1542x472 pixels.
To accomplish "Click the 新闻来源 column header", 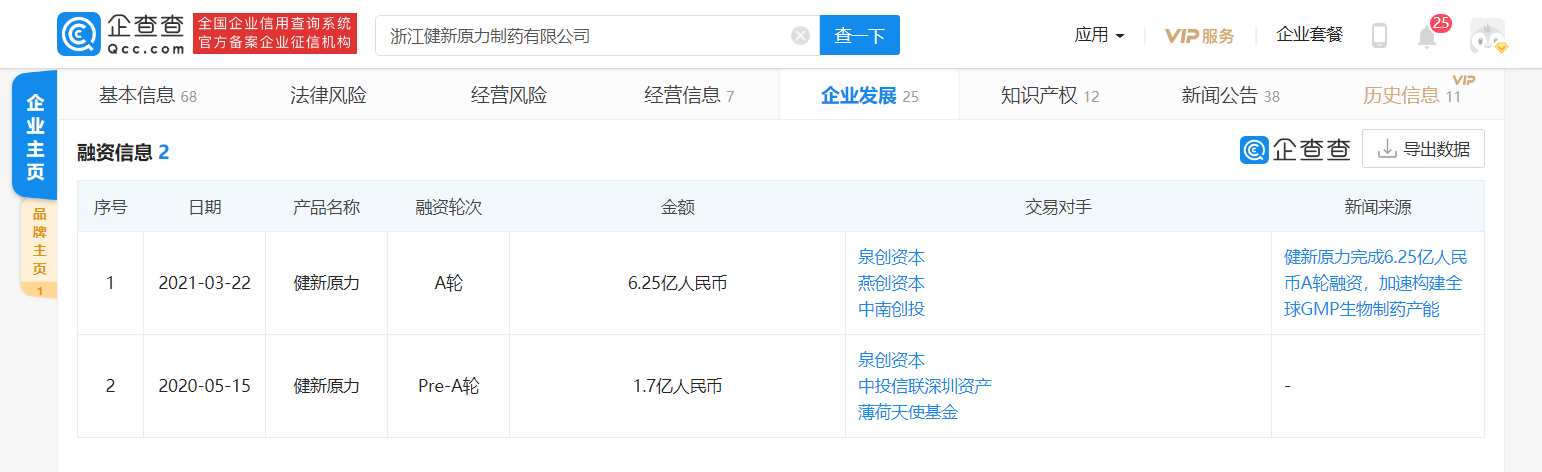I will point(1378,207).
